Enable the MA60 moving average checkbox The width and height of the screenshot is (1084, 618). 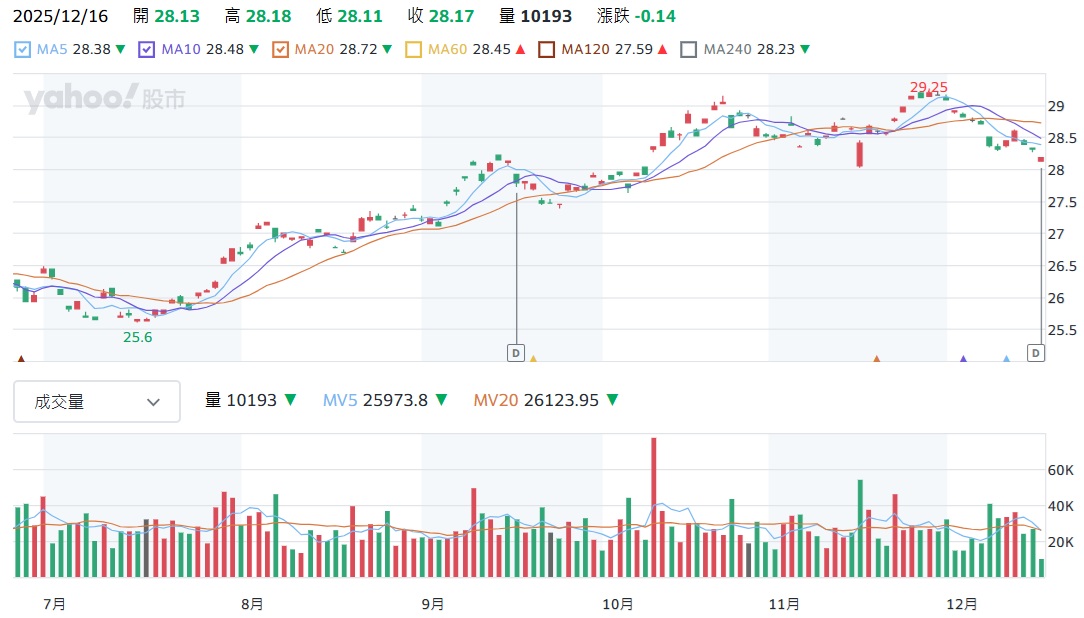(413, 49)
